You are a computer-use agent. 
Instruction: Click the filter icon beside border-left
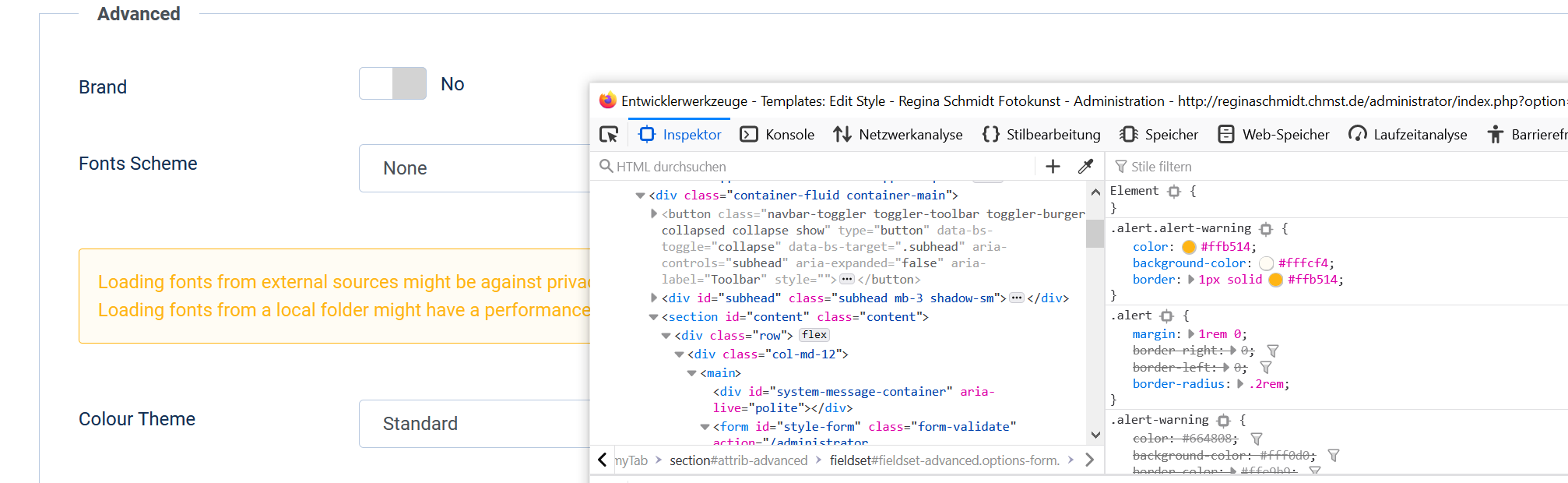(x=1266, y=368)
